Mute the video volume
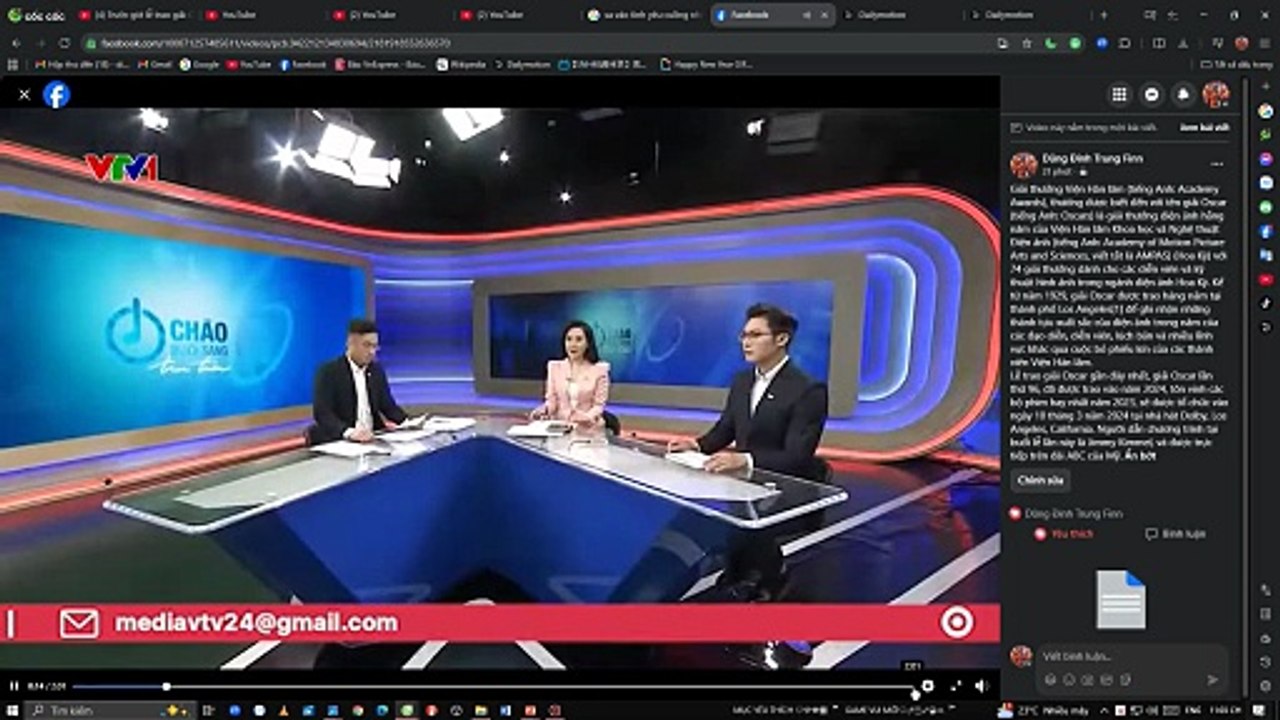1280x720 pixels. tap(981, 686)
